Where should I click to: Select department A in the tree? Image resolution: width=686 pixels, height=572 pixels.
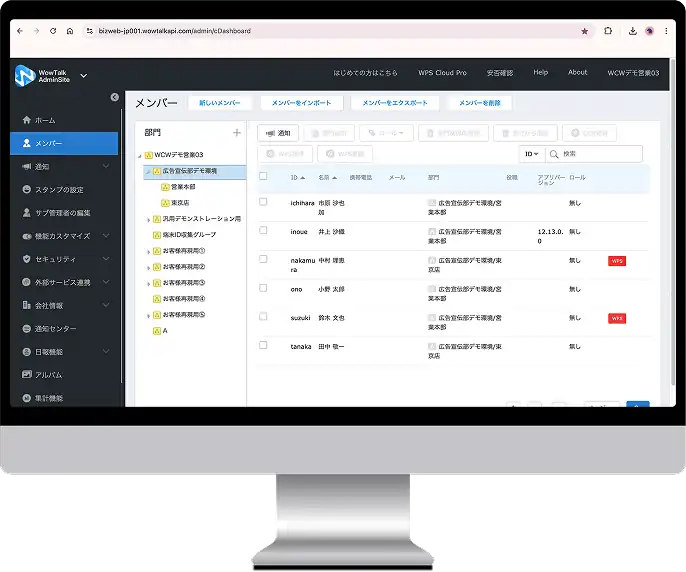click(165, 331)
